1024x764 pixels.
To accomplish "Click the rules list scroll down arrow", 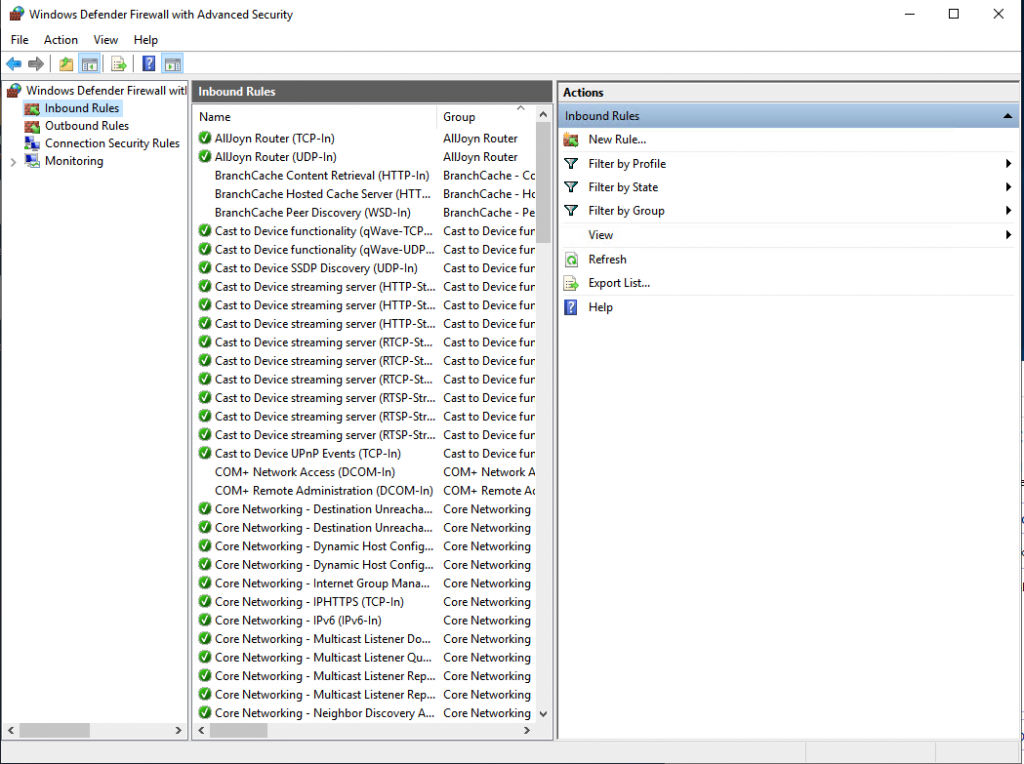I will 543,714.
